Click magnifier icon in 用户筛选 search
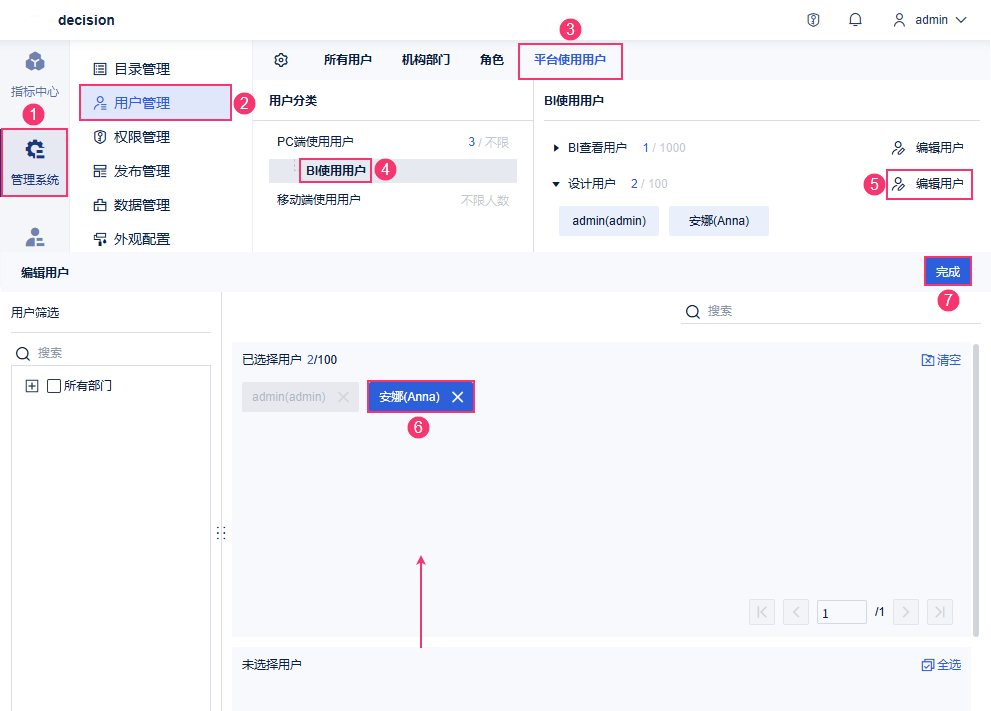This screenshot has height=711, width=991. coord(23,353)
